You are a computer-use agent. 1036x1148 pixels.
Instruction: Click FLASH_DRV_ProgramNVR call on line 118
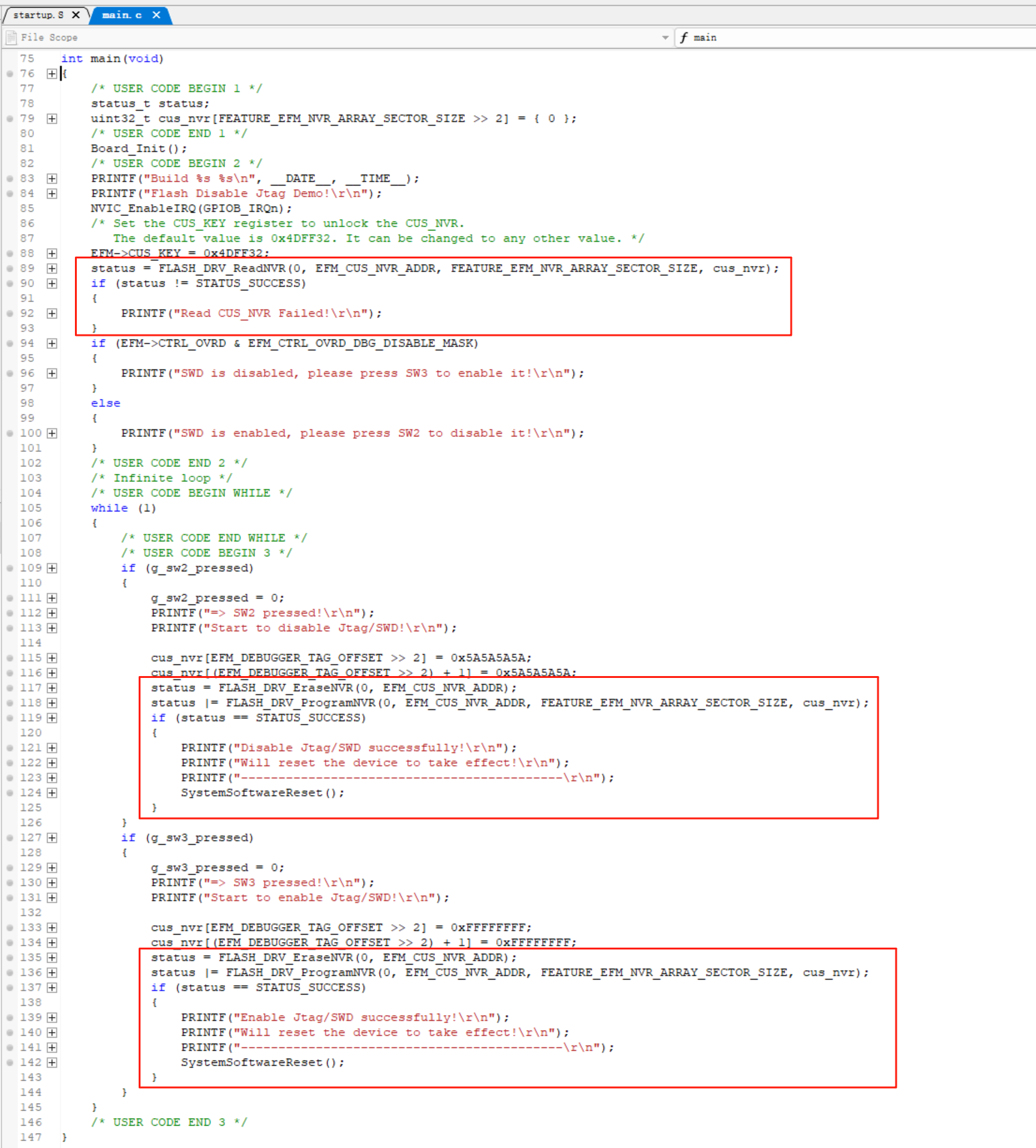tap(548, 703)
